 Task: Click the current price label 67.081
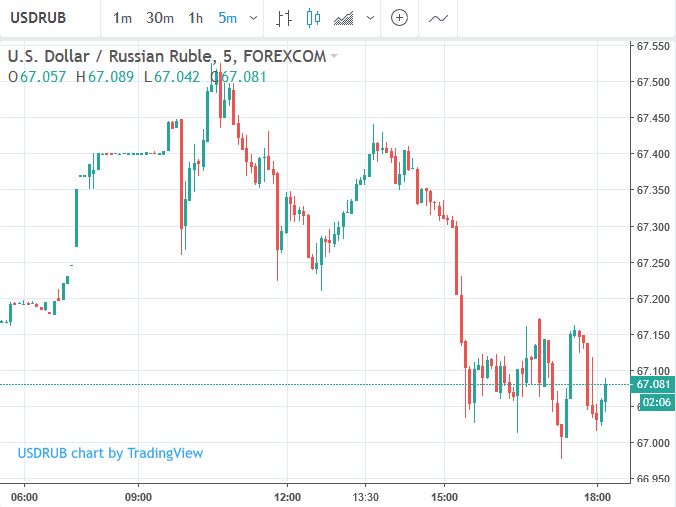(x=653, y=384)
